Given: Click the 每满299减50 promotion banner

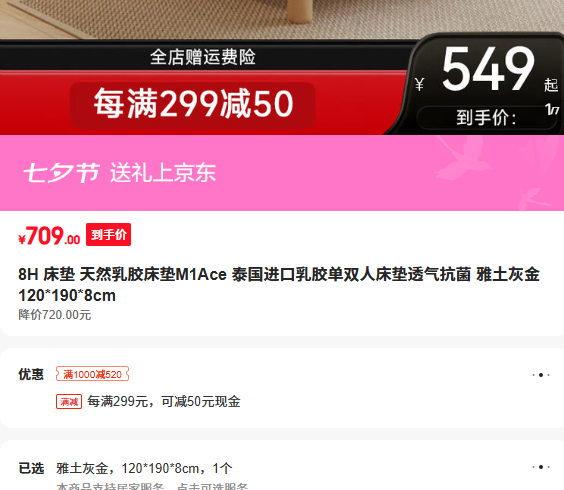Looking at the screenshot, I should pos(193,104).
